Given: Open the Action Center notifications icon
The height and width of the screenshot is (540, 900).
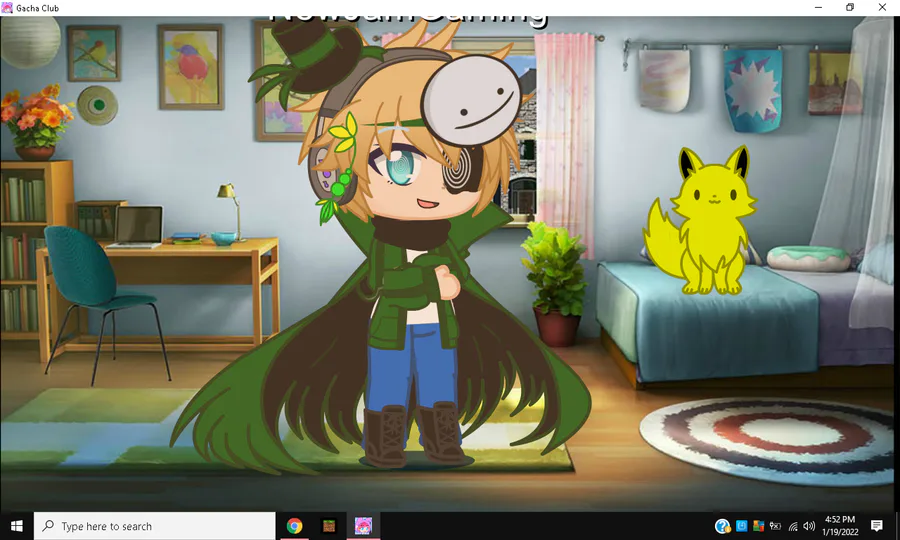Looking at the screenshot, I should (x=876, y=526).
